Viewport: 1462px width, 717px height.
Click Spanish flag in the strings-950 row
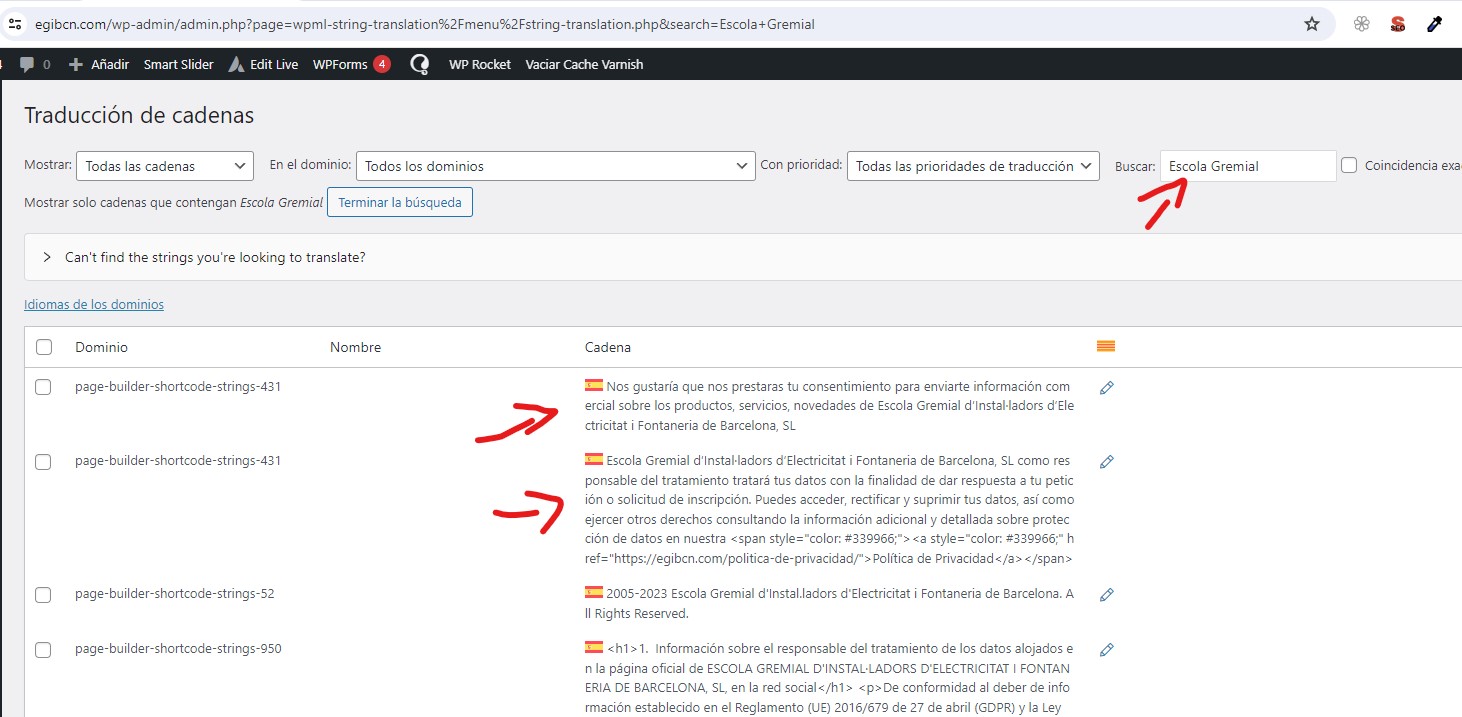pyautogui.click(x=594, y=647)
